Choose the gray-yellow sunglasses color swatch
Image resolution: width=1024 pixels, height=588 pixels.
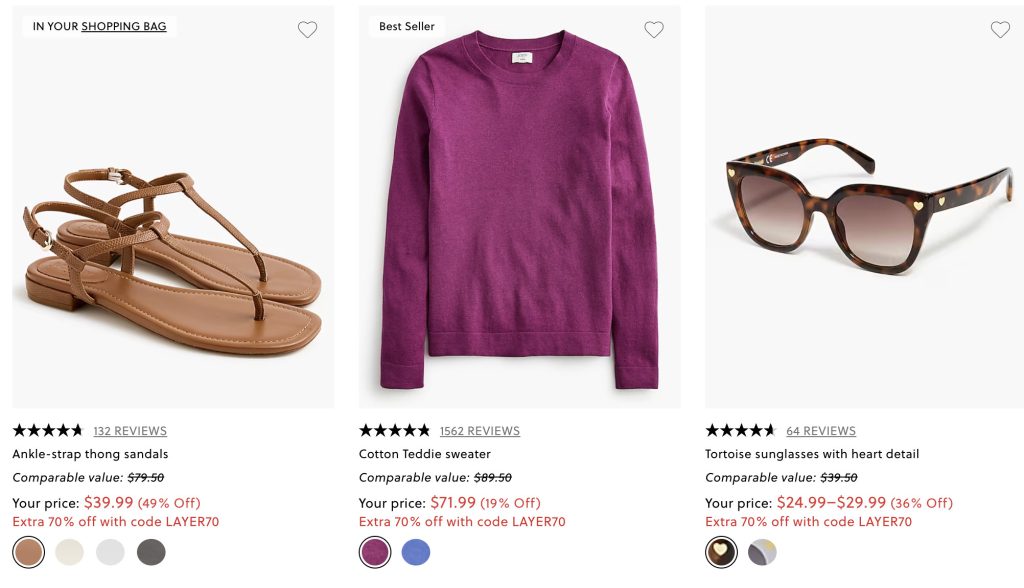click(x=762, y=552)
